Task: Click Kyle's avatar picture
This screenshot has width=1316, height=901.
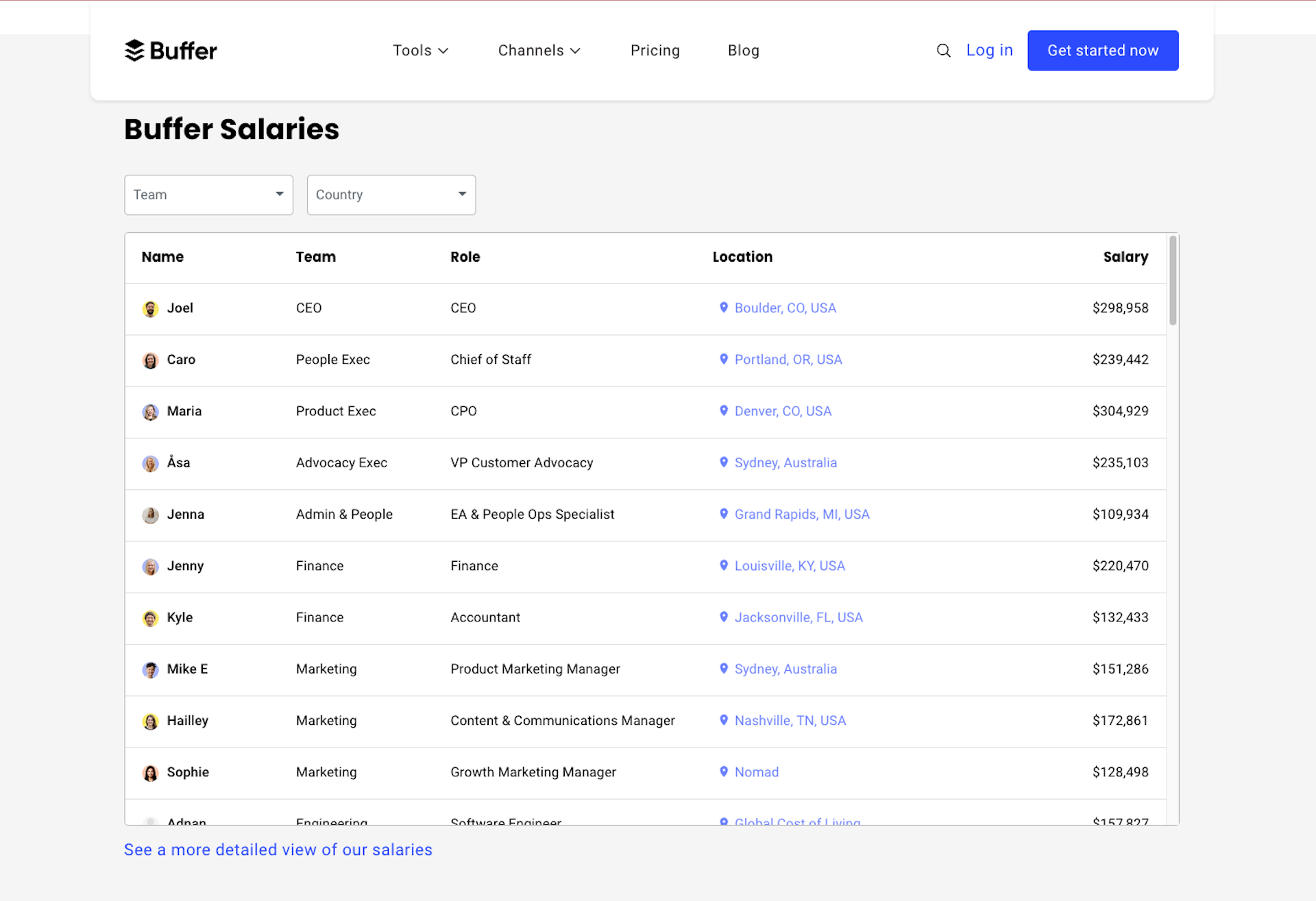Action: 150,618
